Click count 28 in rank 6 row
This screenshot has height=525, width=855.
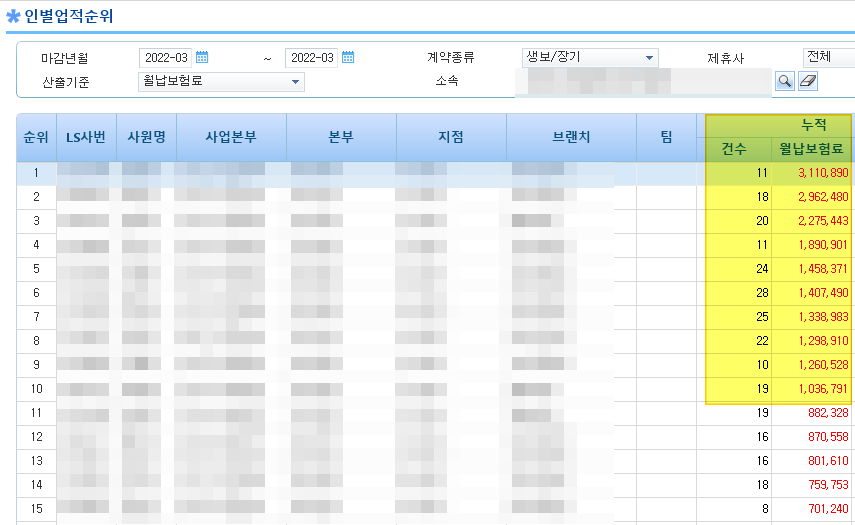point(762,293)
